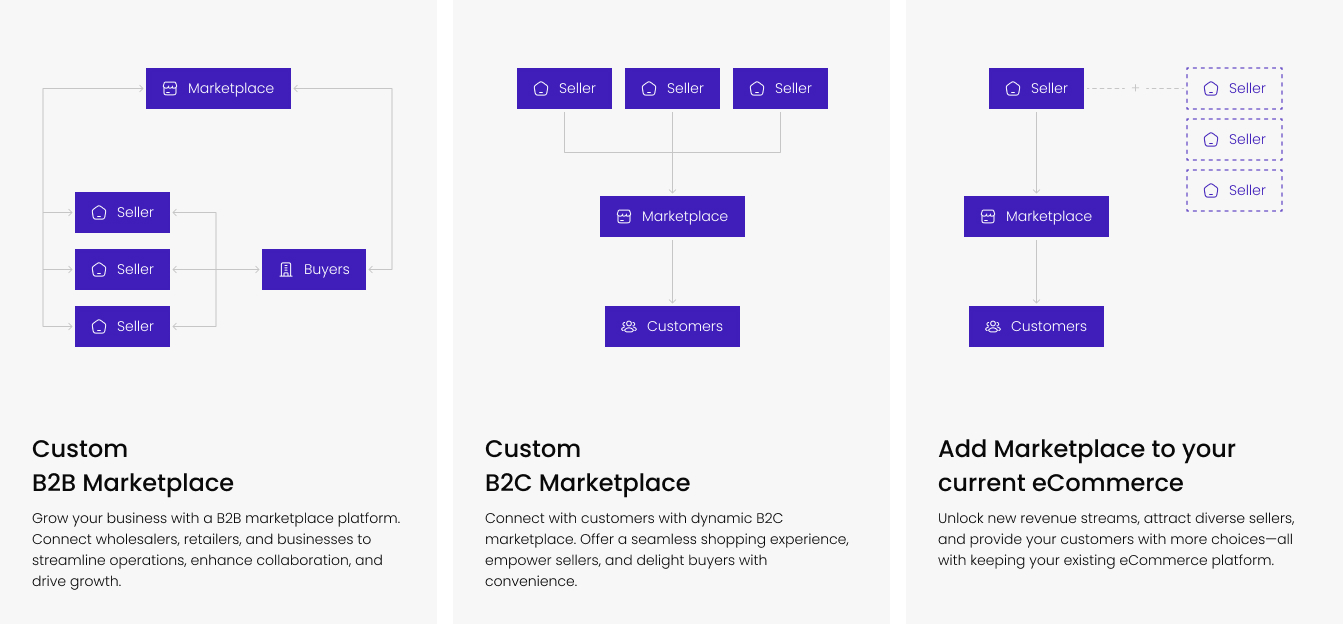Click the people icon in third panel Customers box
Screen dimensions: 1344x624
[993, 326]
